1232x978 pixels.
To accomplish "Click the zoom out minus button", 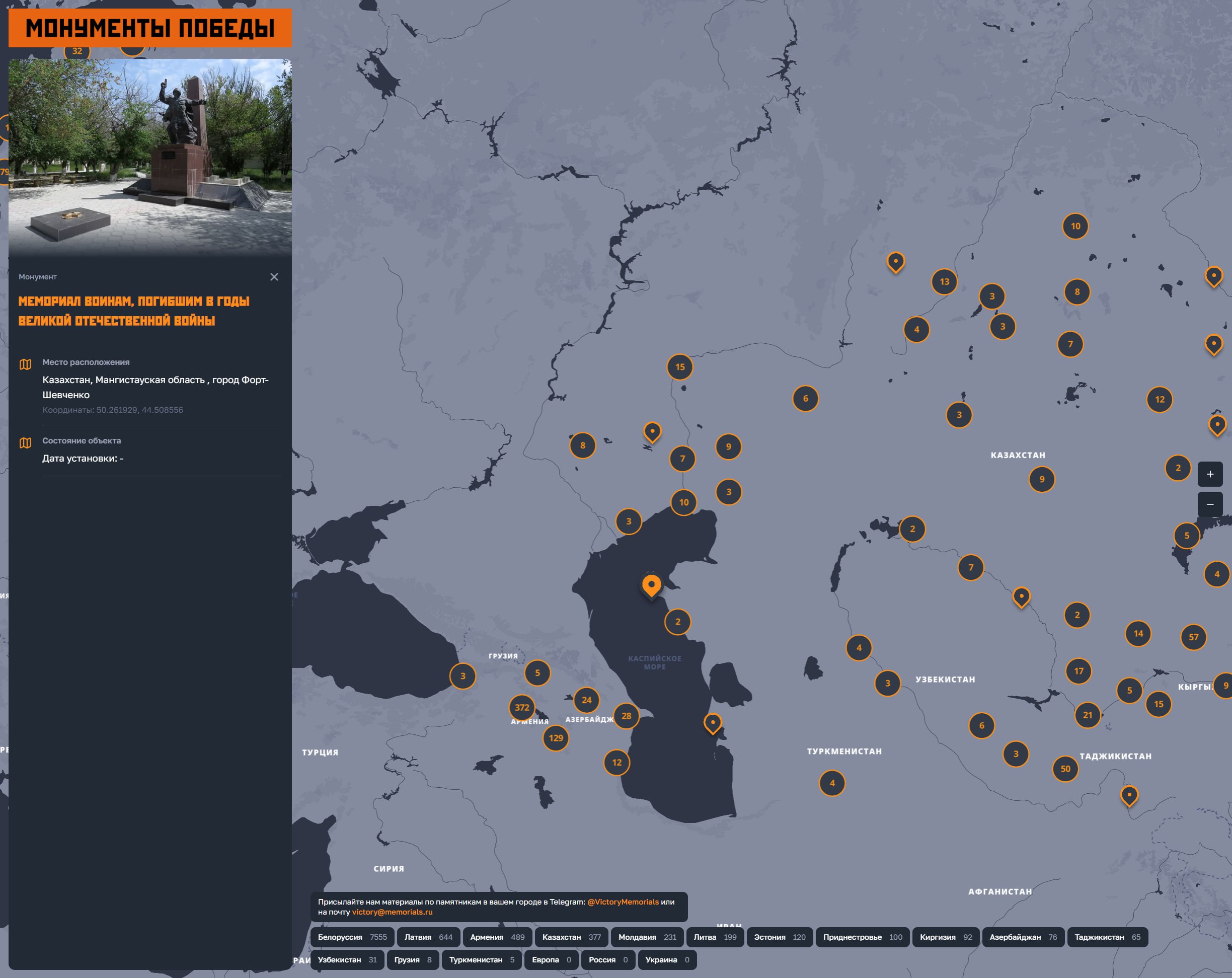I will (x=1210, y=504).
